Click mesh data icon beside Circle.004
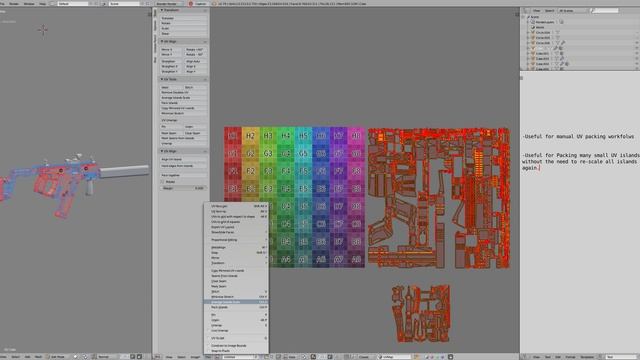 click(x=557, y=32)
